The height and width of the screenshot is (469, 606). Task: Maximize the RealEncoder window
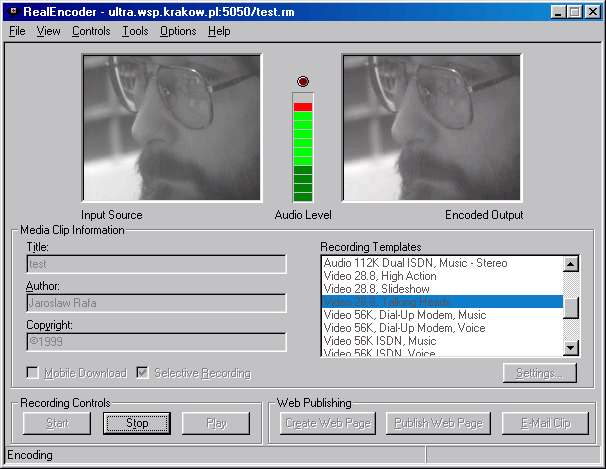pyautogui.click(x=574, y=12)
